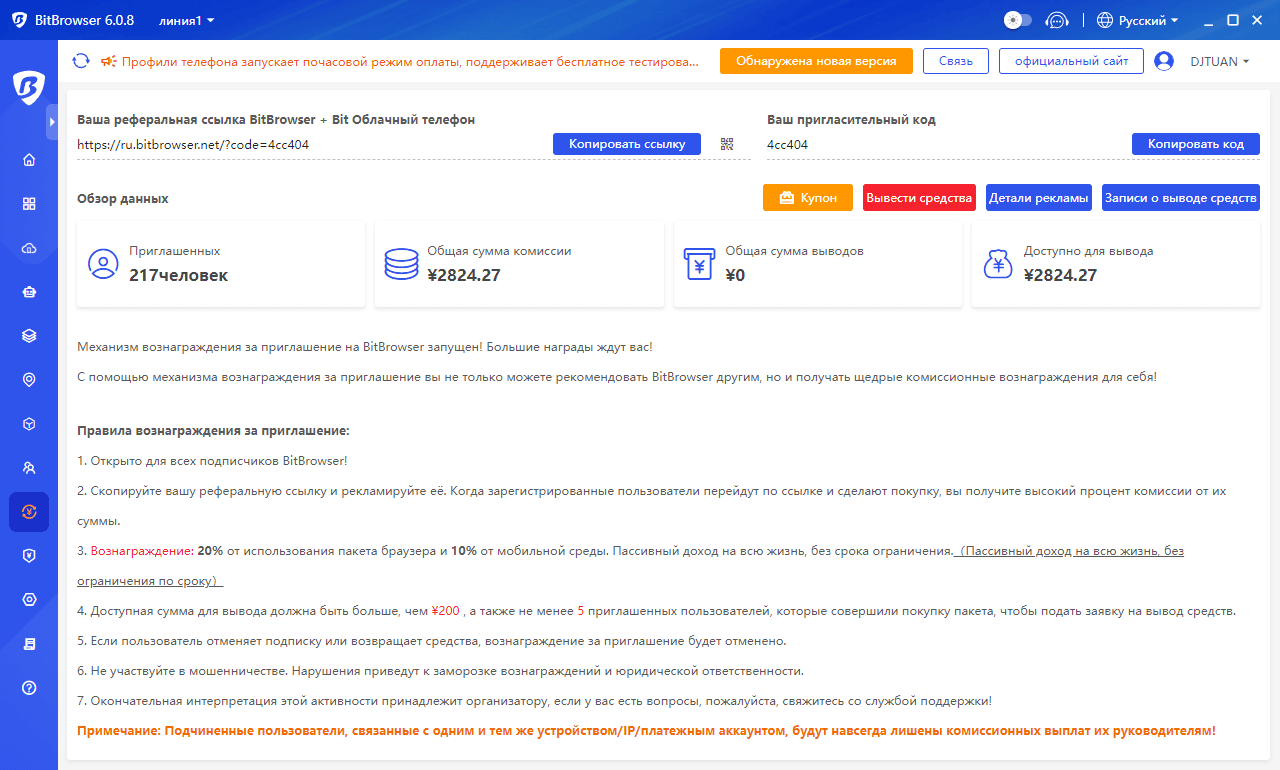Click the 217человек invited count
Screen dimensions: 1280x770
point(178,275)
